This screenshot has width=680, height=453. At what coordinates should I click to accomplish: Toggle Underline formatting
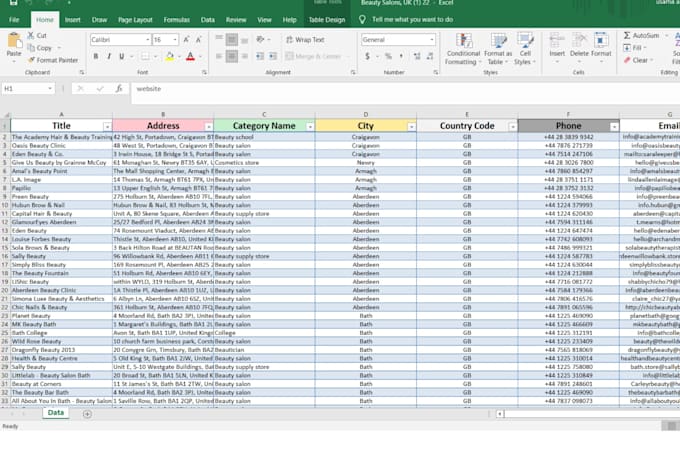point(122,56)
